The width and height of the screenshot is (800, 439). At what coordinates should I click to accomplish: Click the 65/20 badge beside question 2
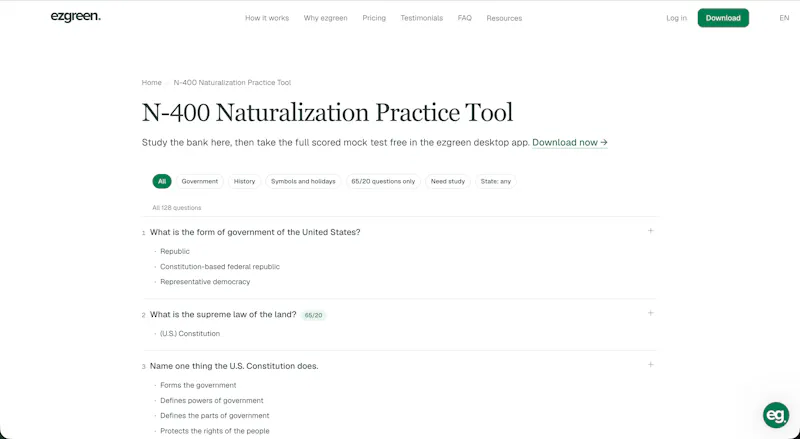(x=313, y=315)
